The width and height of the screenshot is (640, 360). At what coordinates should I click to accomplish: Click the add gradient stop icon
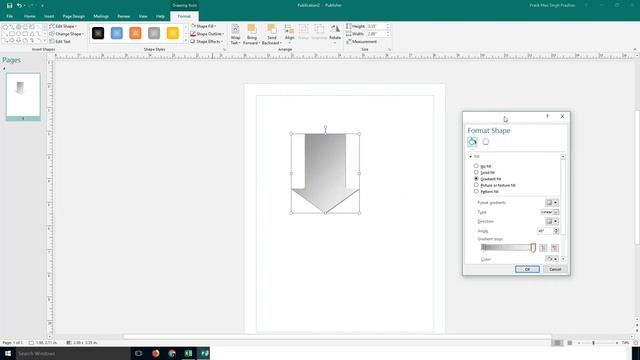point(543,248)
